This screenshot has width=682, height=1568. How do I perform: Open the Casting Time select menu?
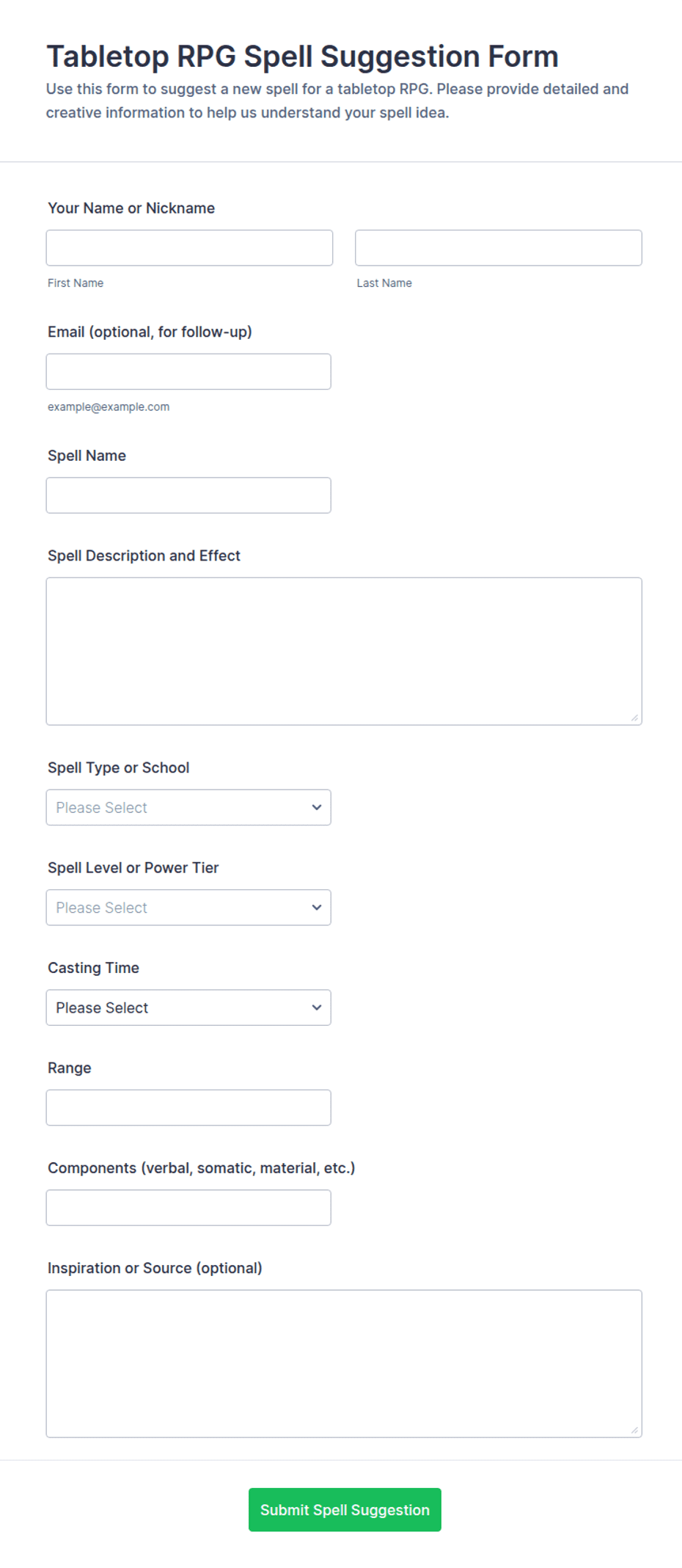pos(188,1007)
